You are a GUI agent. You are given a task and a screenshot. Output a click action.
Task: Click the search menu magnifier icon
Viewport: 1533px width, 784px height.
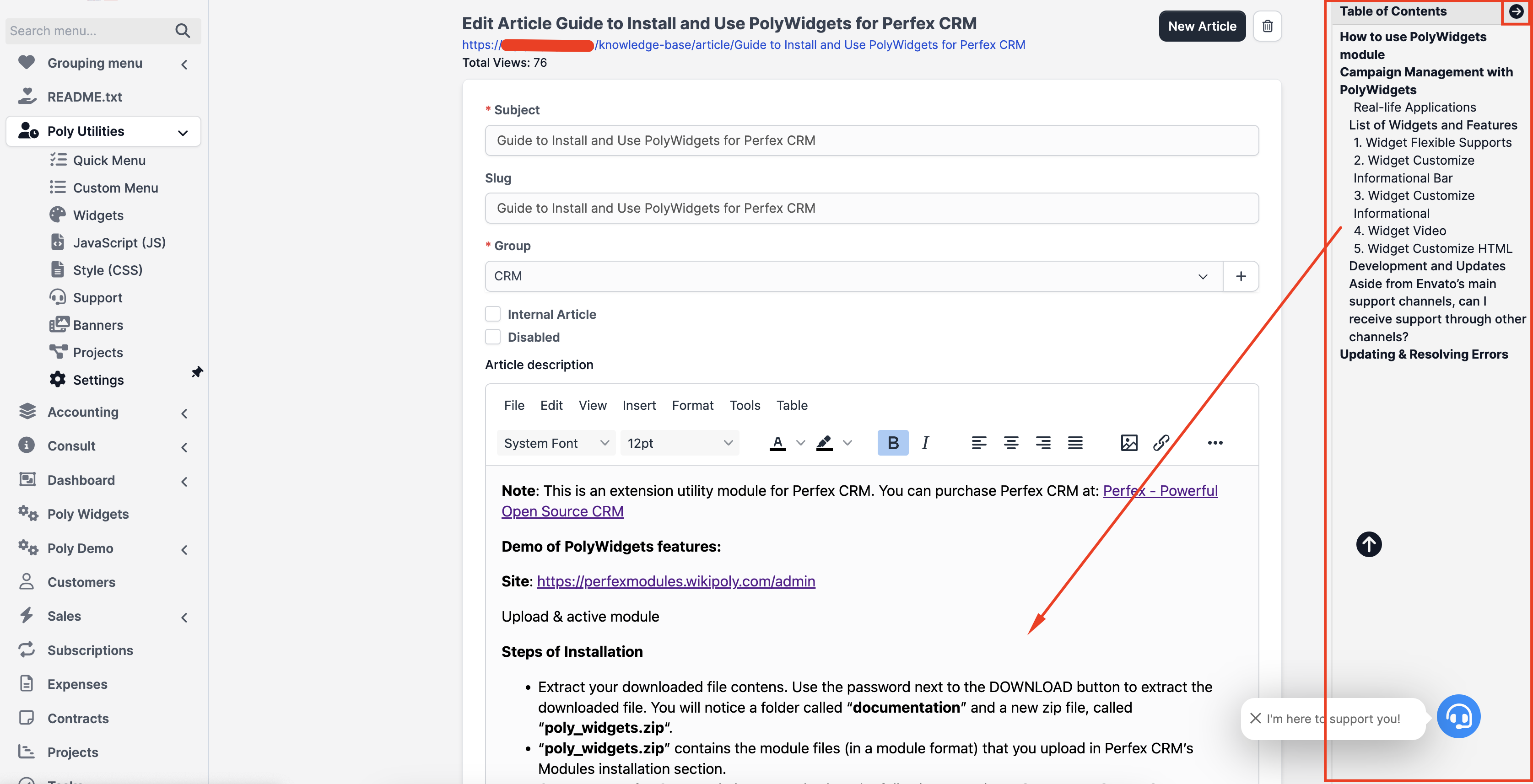pos(183,31)
